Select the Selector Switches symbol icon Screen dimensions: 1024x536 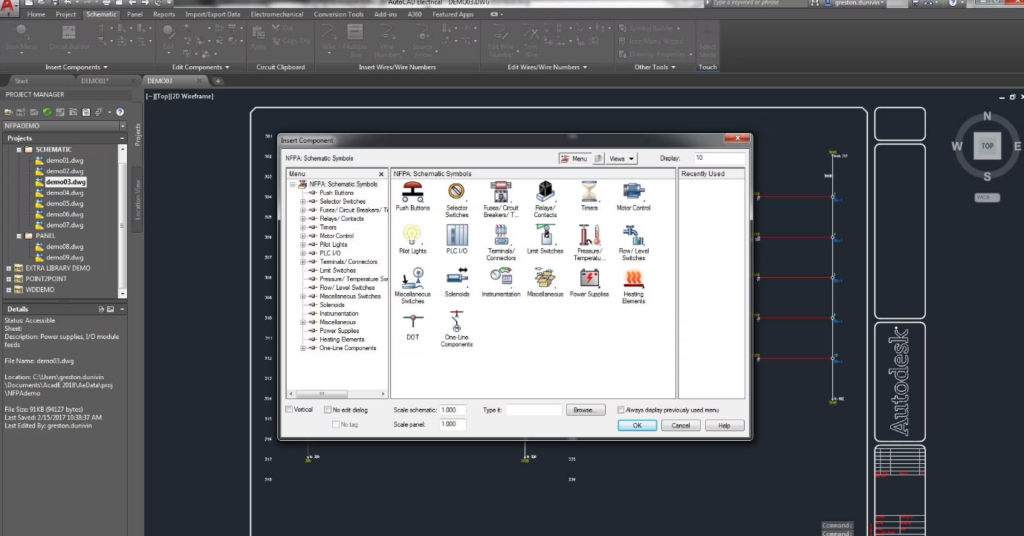pos(456,193)
